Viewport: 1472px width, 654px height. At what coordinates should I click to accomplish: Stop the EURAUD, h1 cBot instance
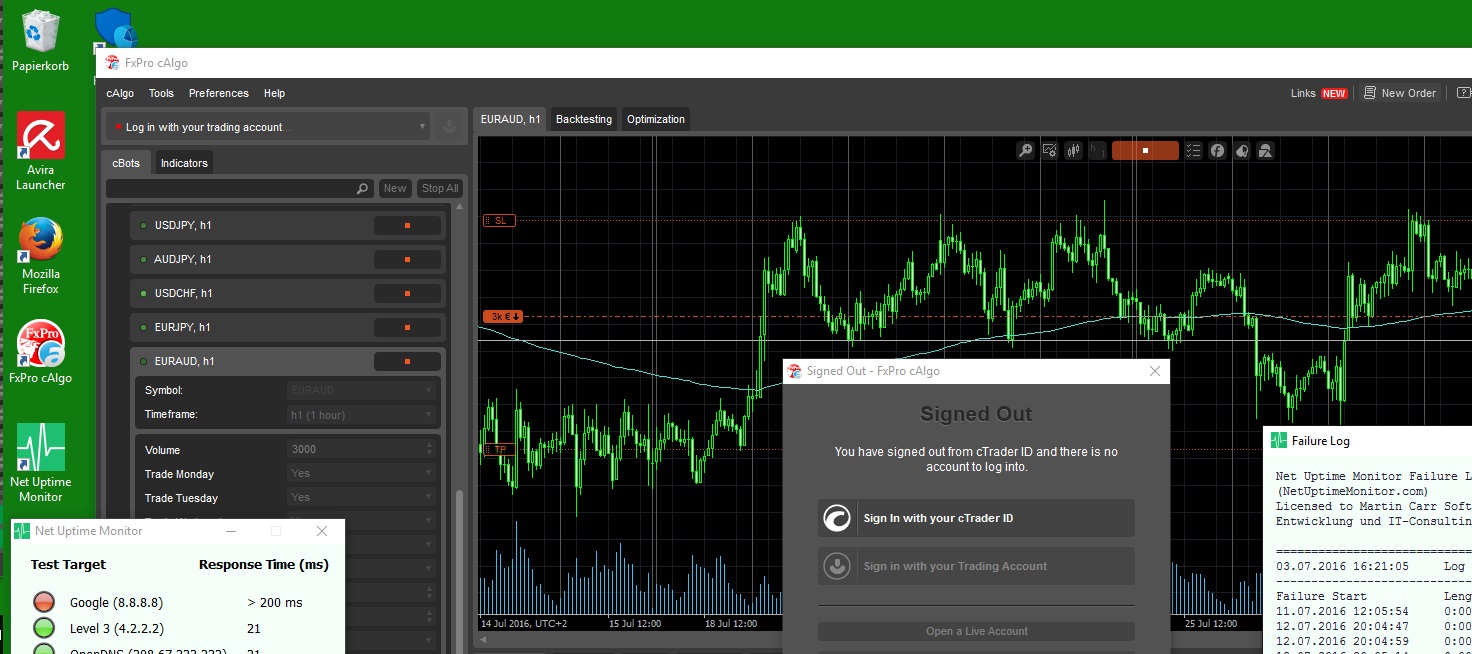pyautogui.click(x=407, y=362)
